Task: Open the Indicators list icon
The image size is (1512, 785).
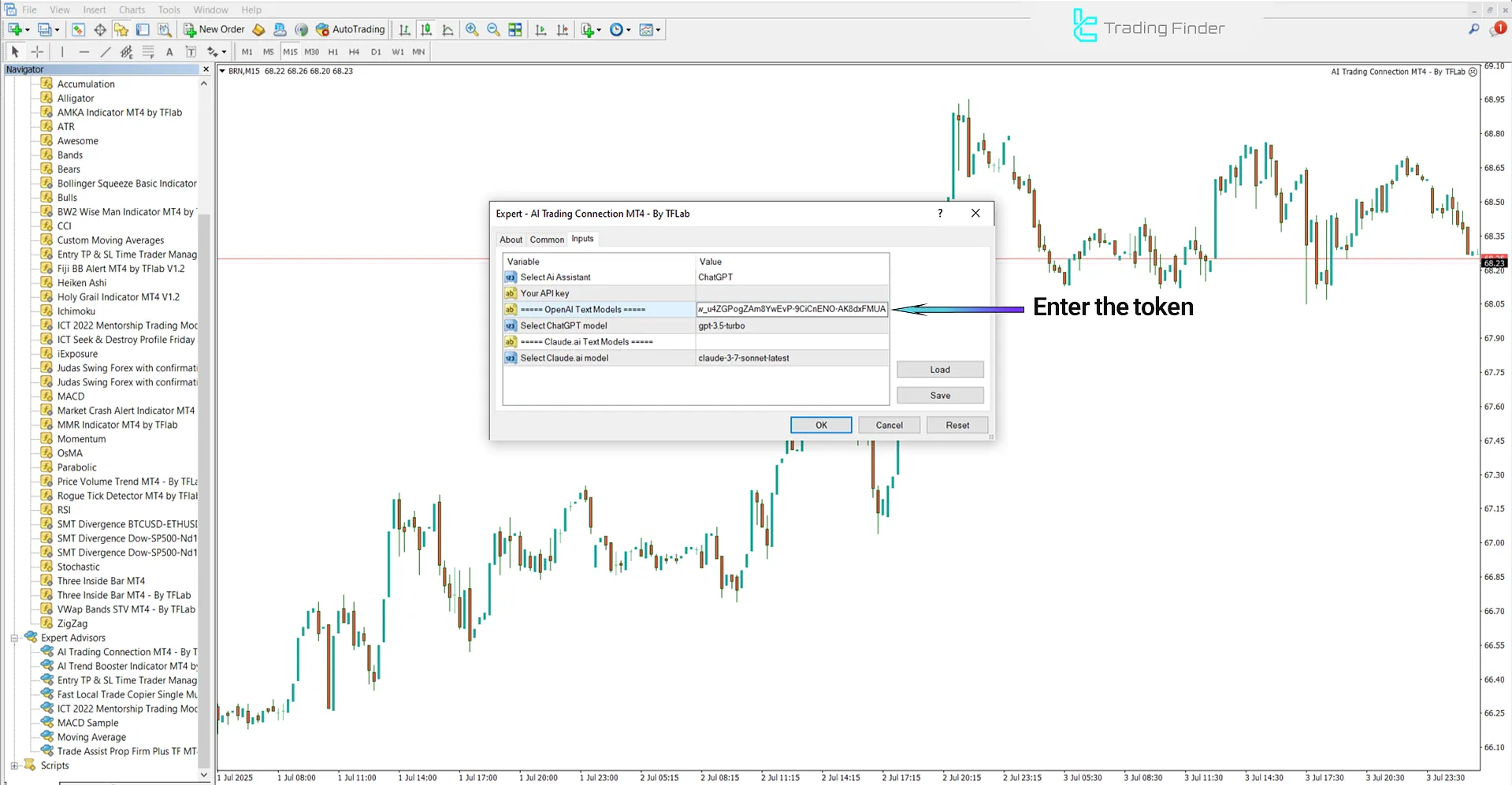Action: pyautogui.click(x=588, y=29)
